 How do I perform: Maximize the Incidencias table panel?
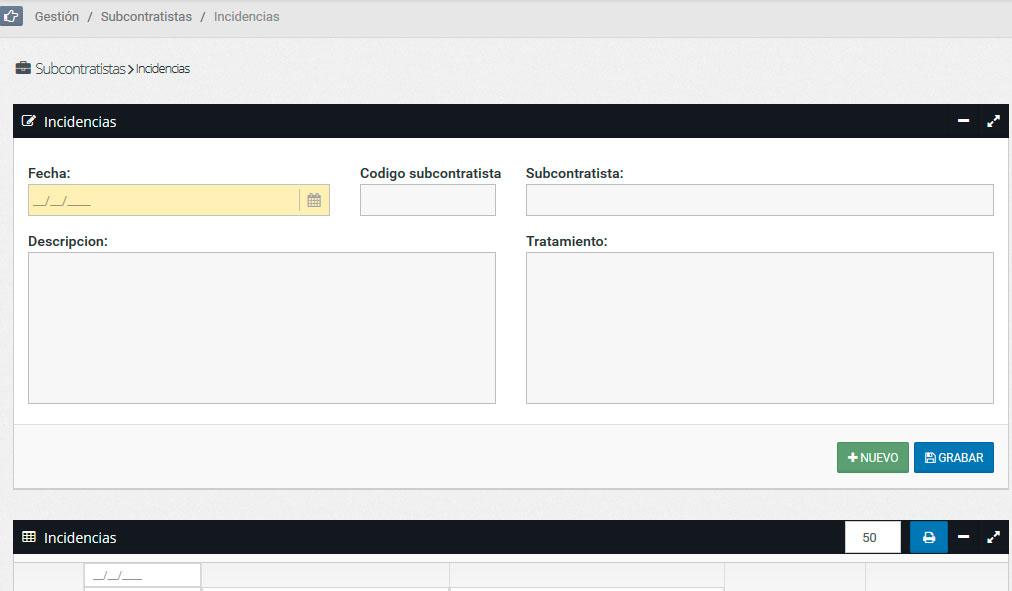993,537
